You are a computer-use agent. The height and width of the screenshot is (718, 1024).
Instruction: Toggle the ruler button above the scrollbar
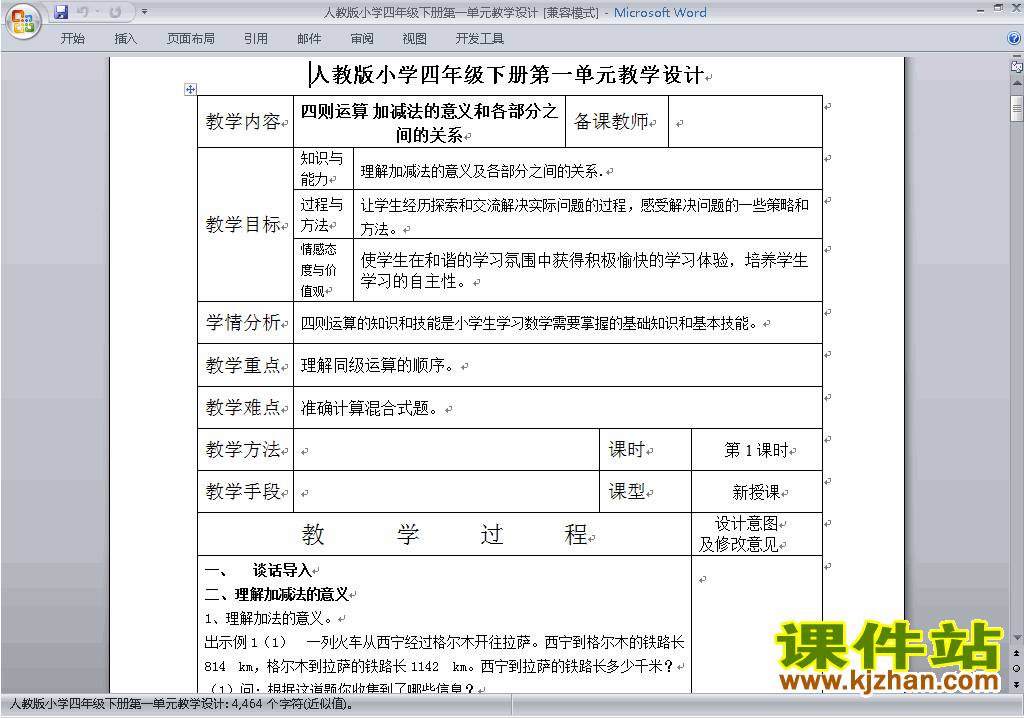[x=1017, y=67]
